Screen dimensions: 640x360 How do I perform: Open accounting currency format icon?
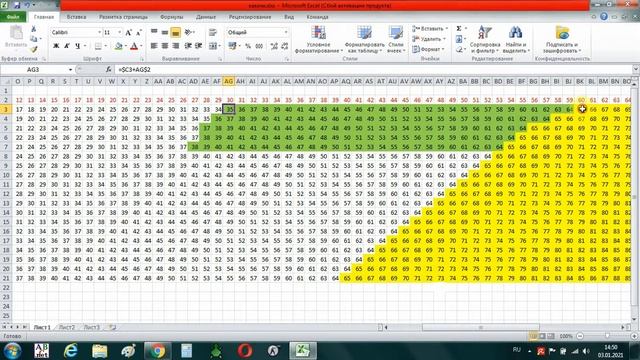[x=232, y=46]
